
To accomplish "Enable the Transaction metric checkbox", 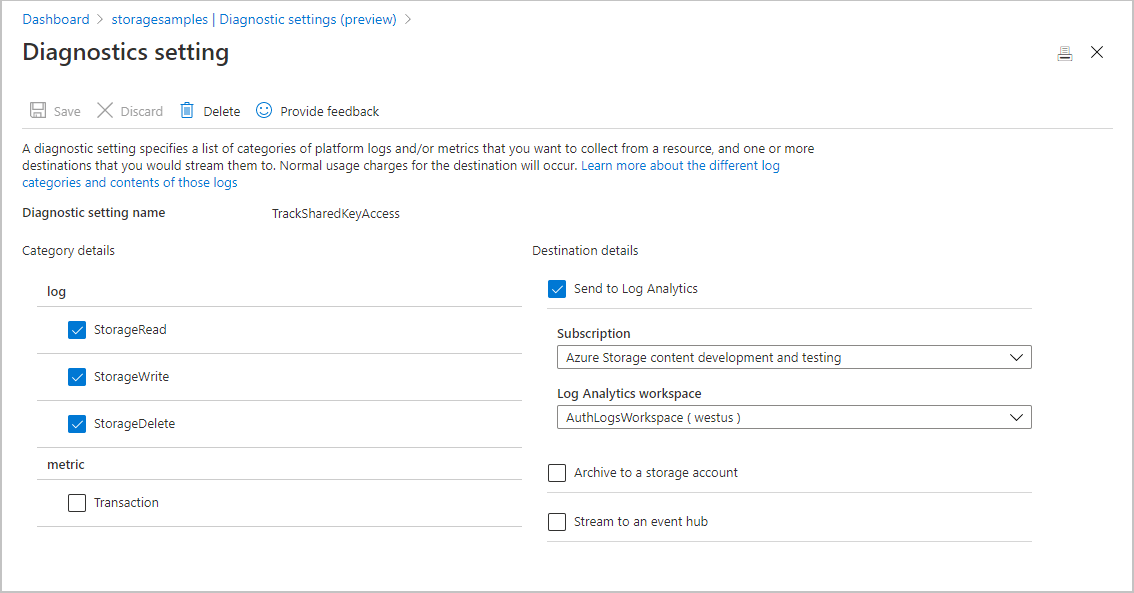I will (77, 502).
